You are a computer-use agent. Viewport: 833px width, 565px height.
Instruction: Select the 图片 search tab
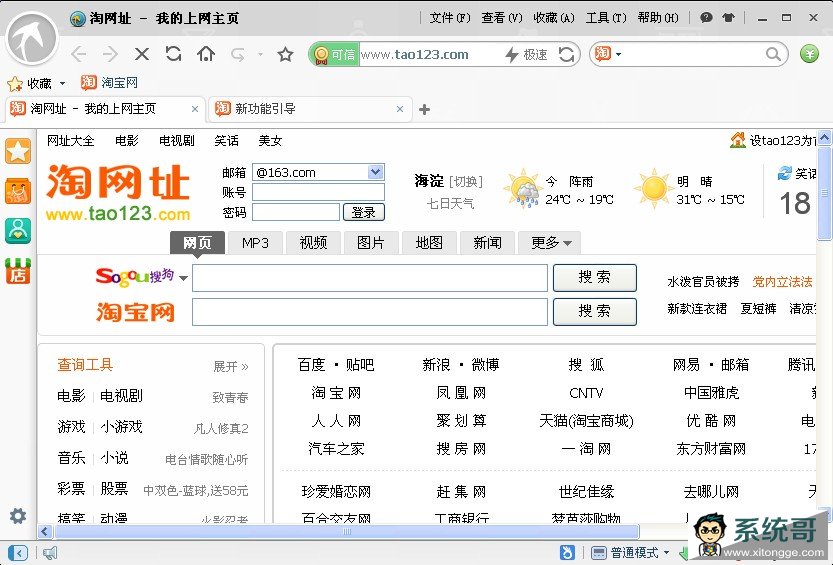point(371,243)
